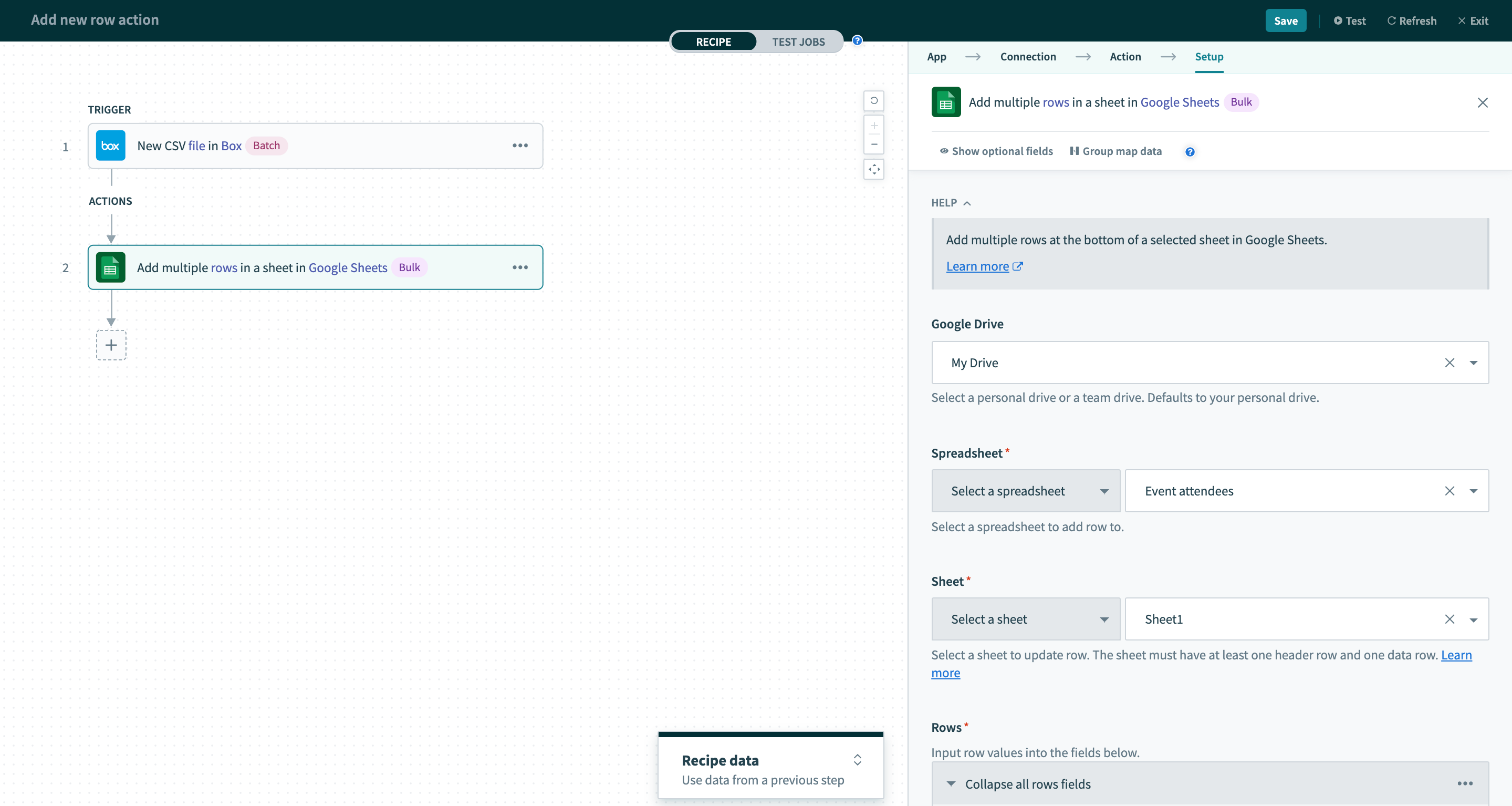Collapse the HELP section

pos(966,202)
